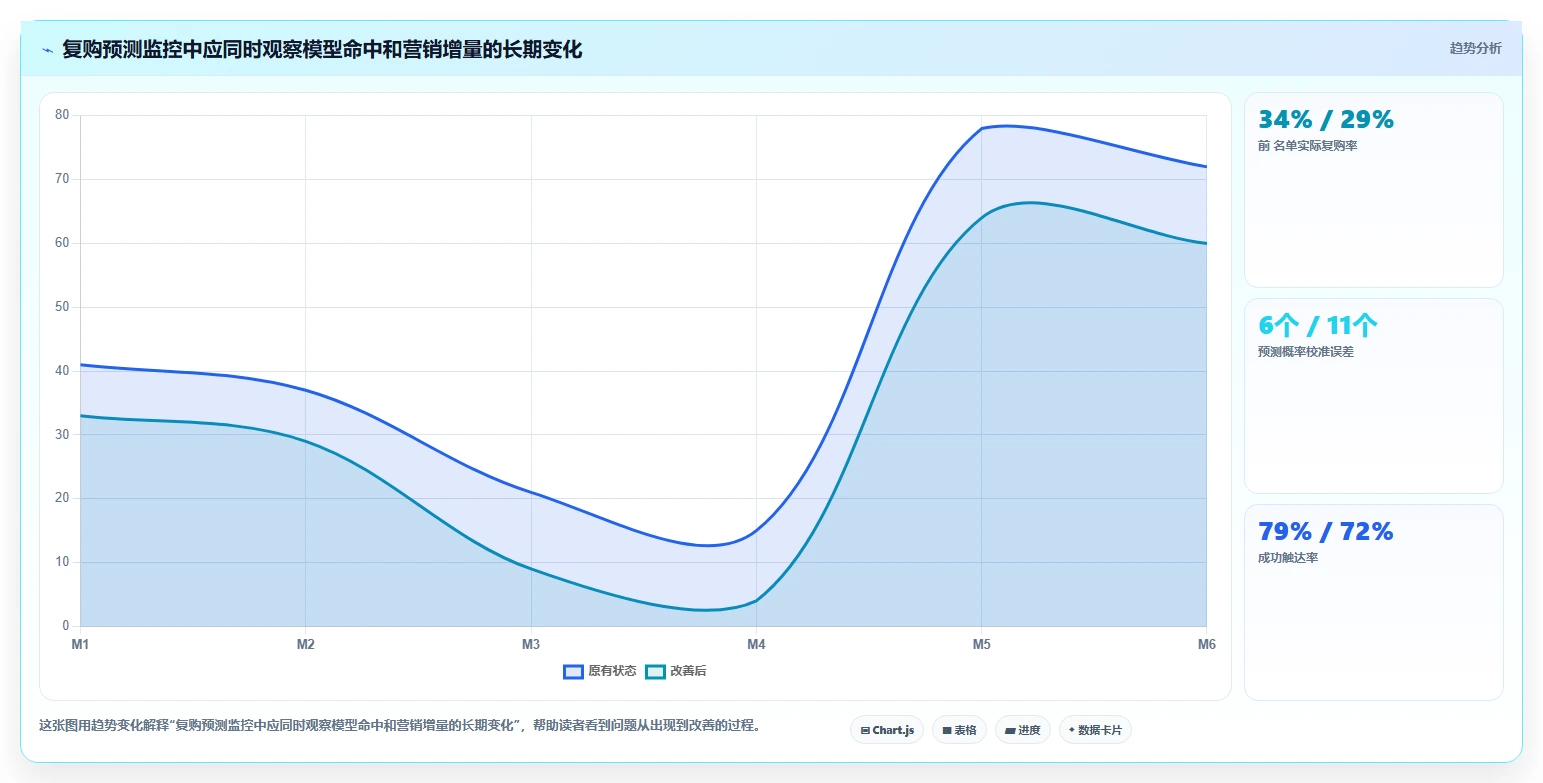
Task: Click the Chart.js tag icon
Action: coord(865,731)
